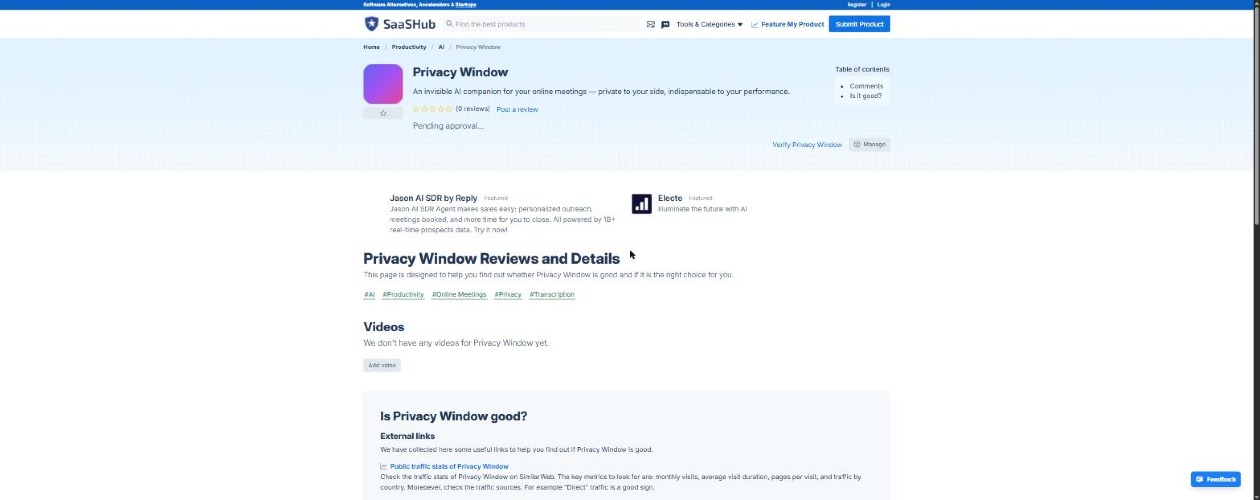1260x500 pixels.
Task: Go to AI breadcrumb
Action: pos(441,47)
